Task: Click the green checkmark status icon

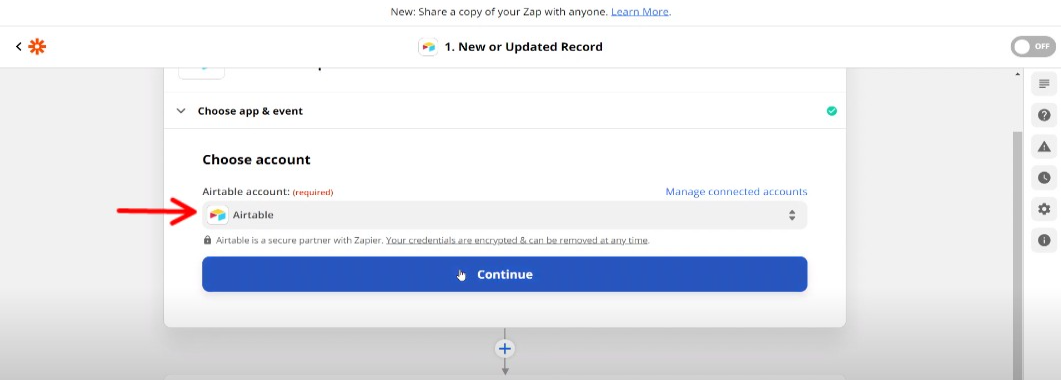Action: (x=832, y=111)
